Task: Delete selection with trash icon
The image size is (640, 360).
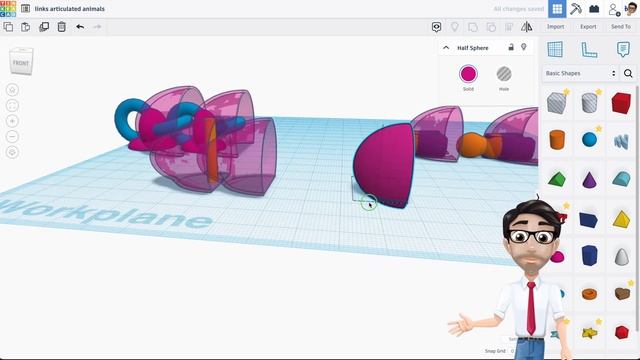Action: click(62, 27)
